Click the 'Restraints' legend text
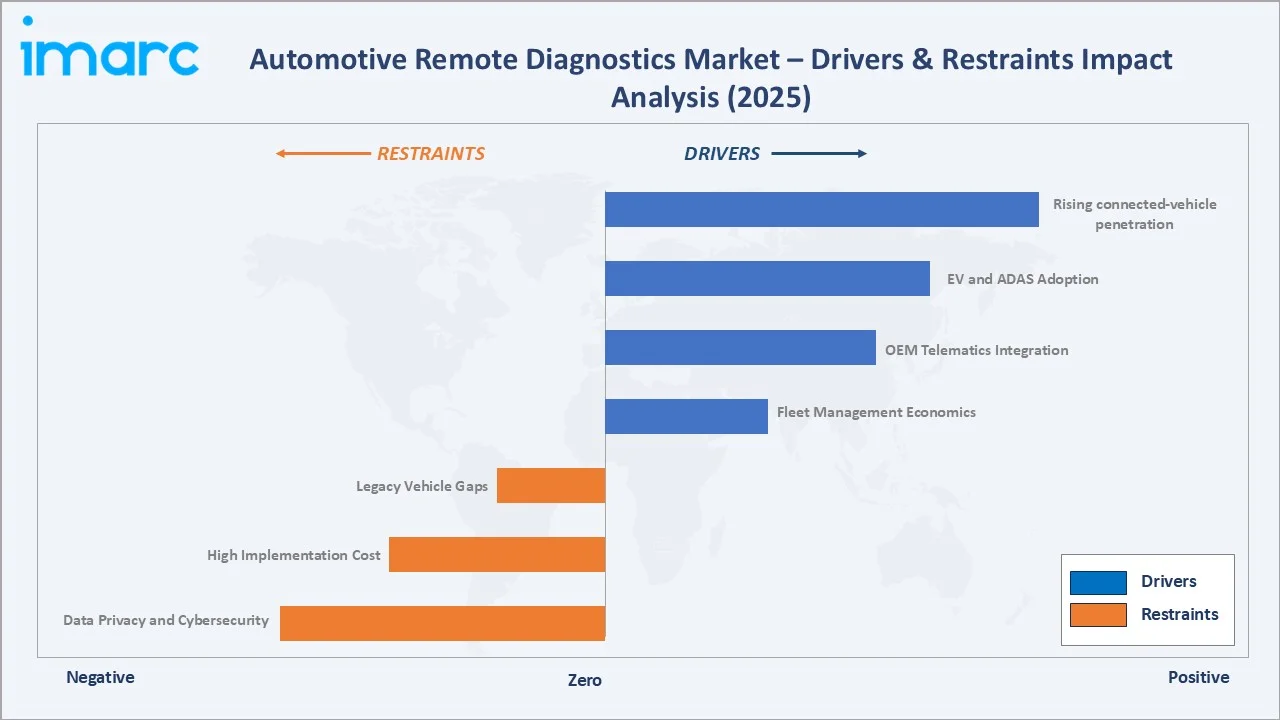 coord(1180,615)
